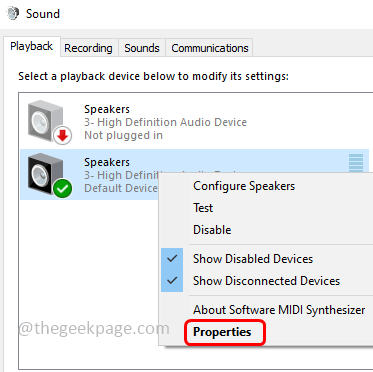373x372 pixels.
Task: Open the Communications tab
Action: pos(210,48)
